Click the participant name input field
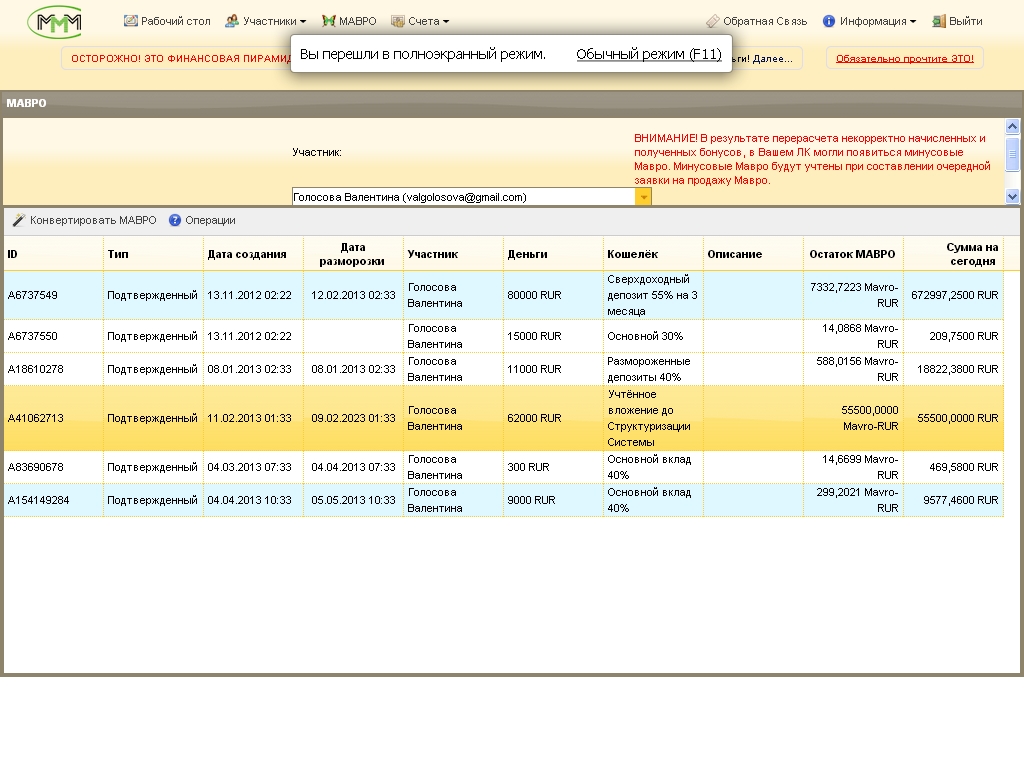 click(463, 197)
